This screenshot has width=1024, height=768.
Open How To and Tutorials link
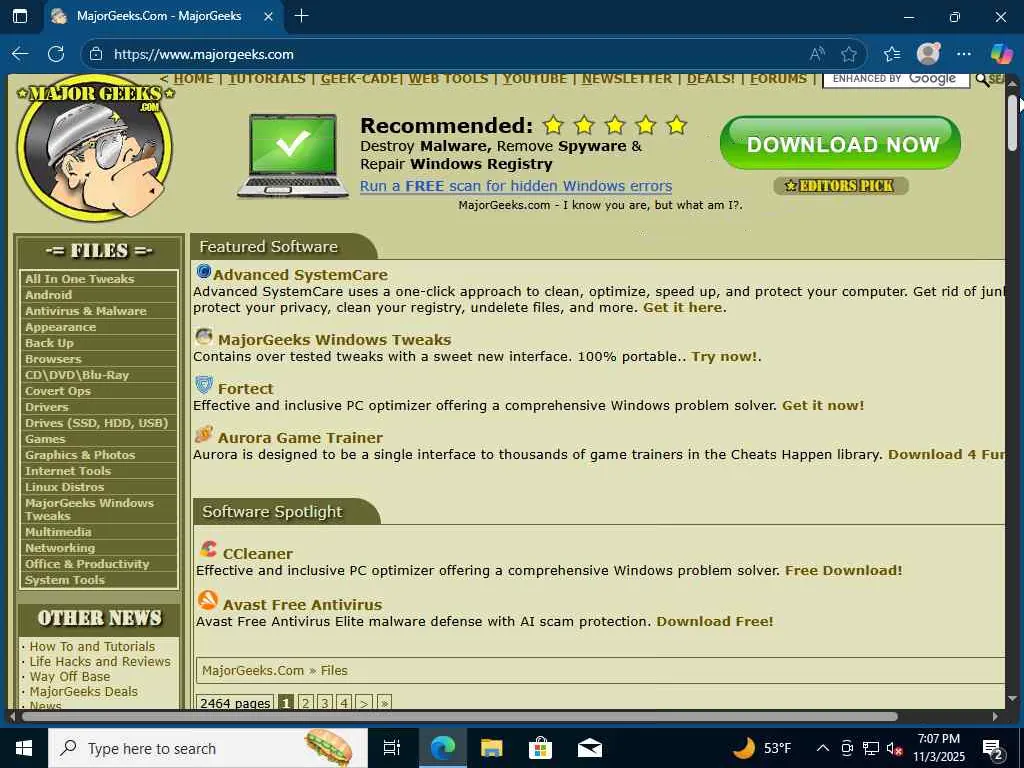(92, 647)
